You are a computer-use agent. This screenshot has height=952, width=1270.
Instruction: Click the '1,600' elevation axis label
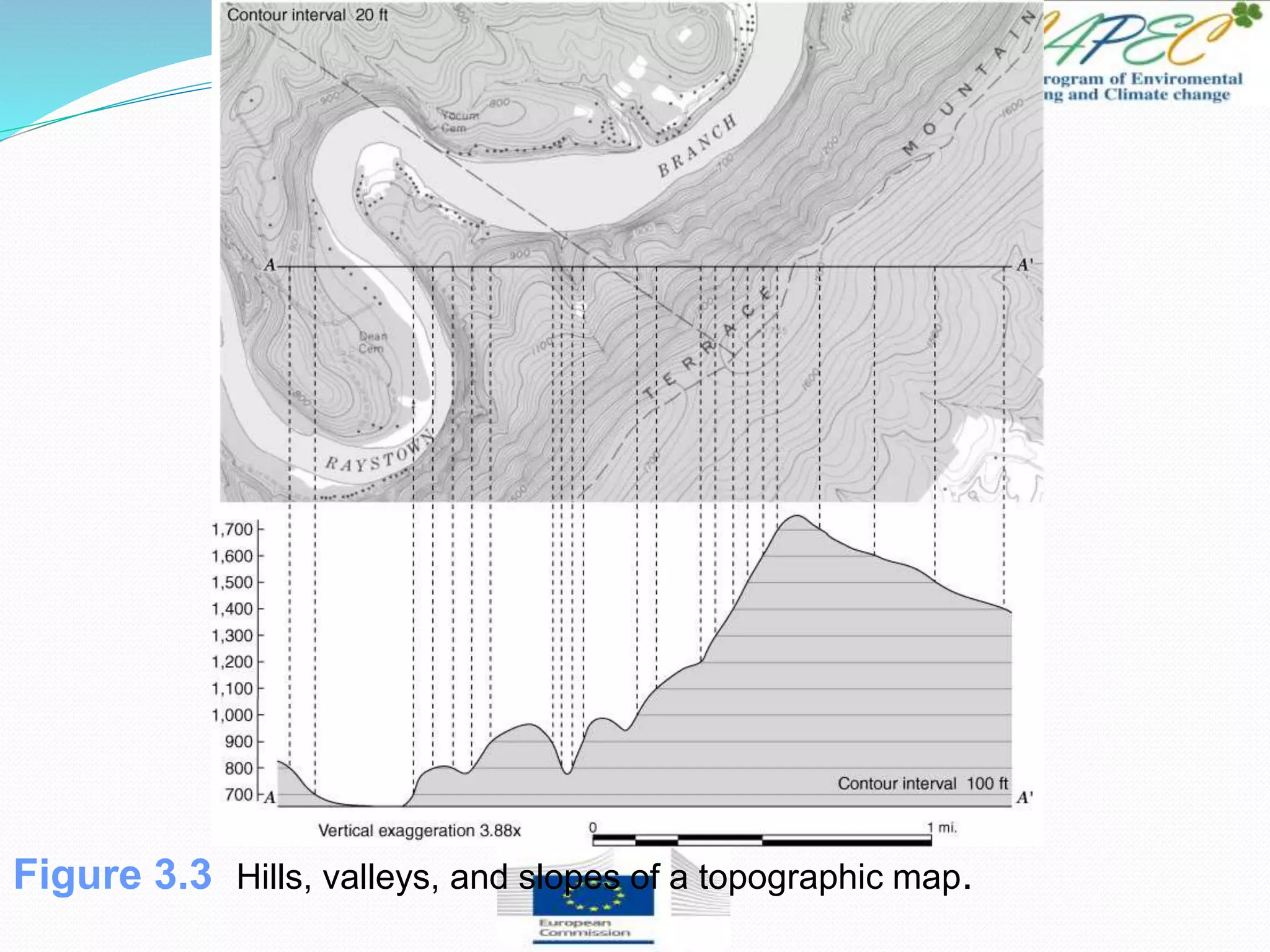[232, 556]
